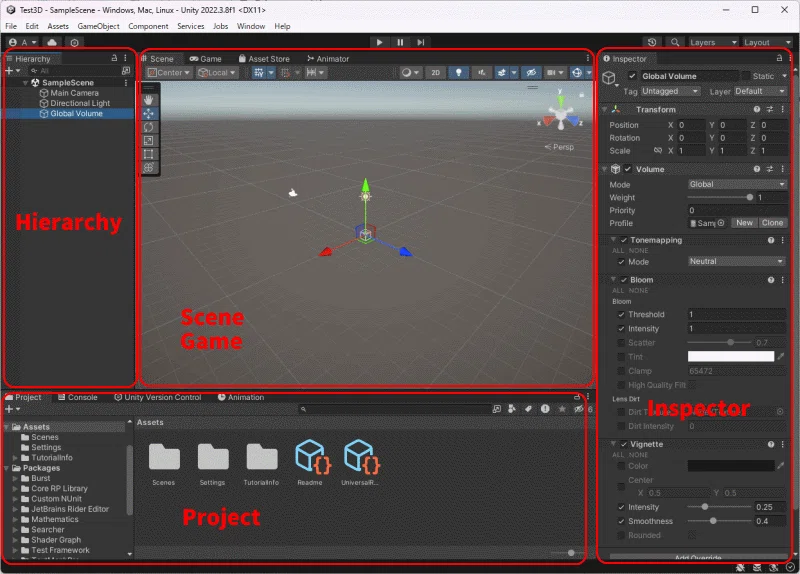This screenshot has width=800, height=574.
Task: Click the Inspector lock icon
Action: (x=779, y=58)
